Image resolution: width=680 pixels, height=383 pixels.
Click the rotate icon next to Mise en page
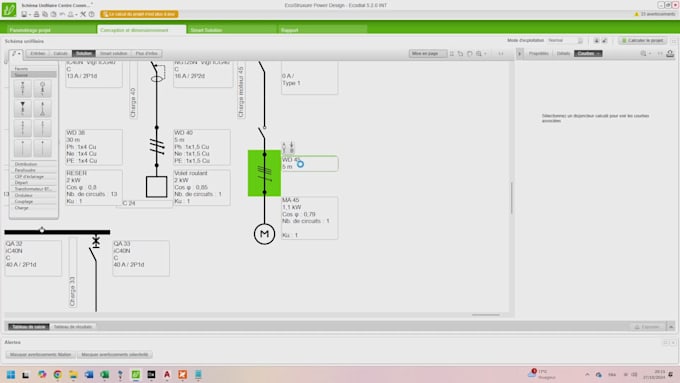(x=460, y=54)
